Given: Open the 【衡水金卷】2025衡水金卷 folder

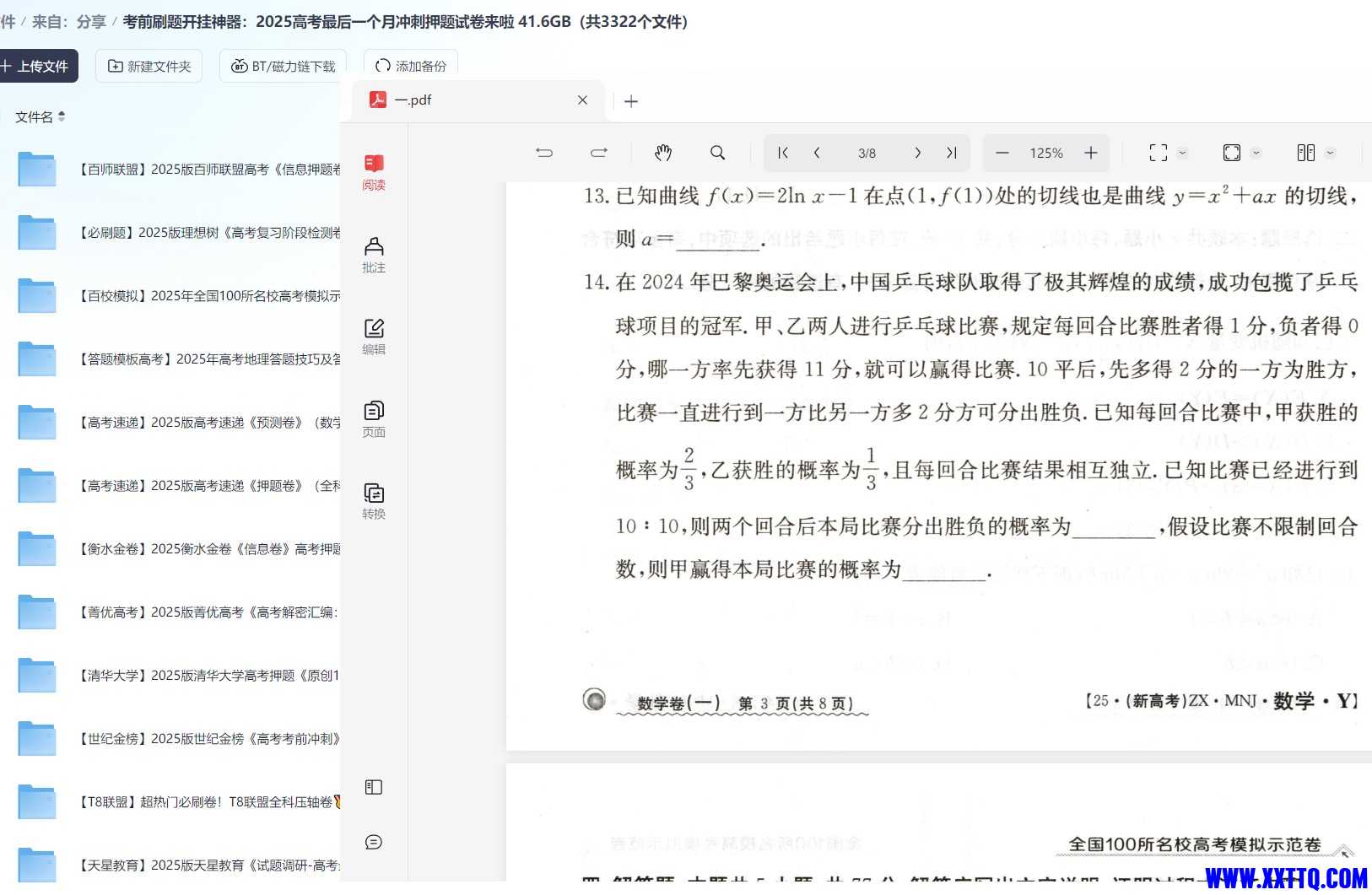Looking at the screenshot, I should point(209,548).
